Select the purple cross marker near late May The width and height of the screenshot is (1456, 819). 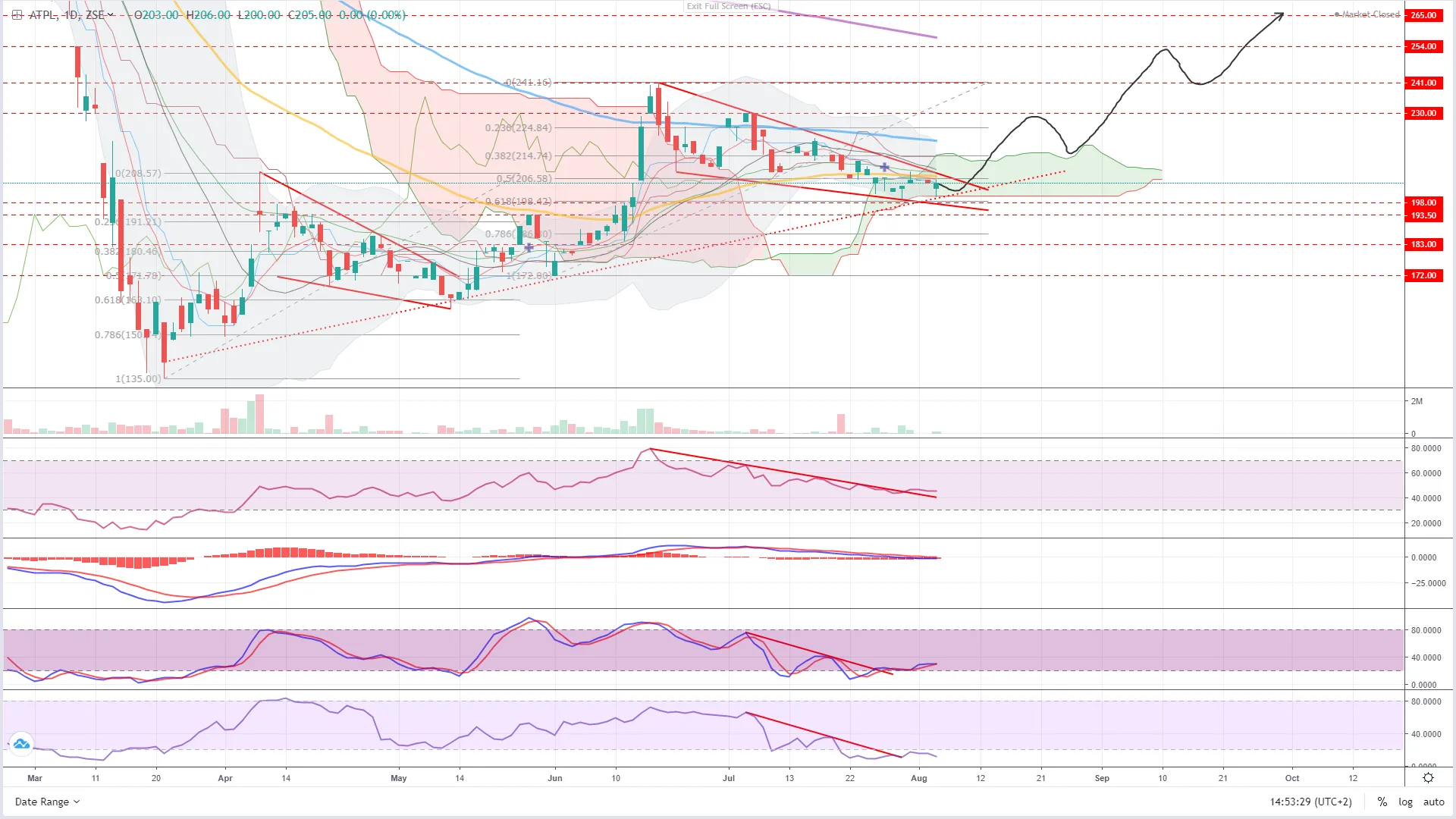pyautogui.click(x=529, y=247)
